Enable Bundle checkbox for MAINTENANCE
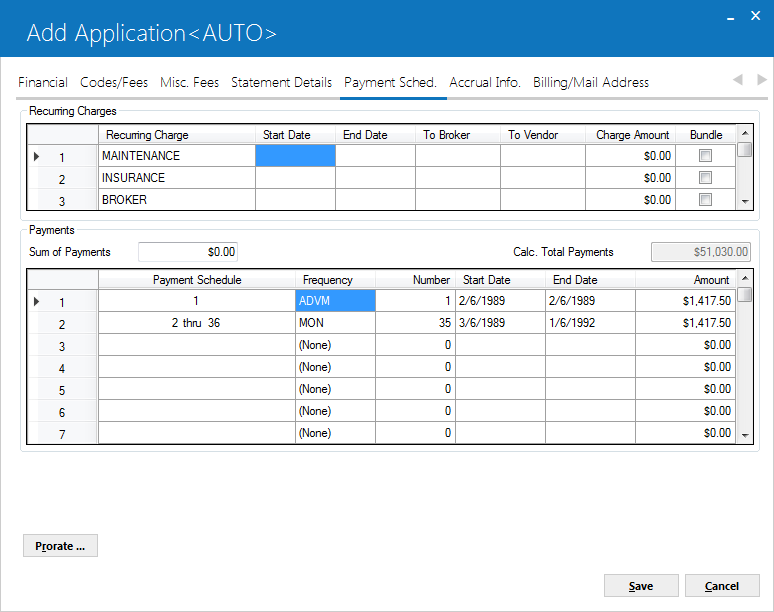774x612 pixels. [x=705, y=155]
